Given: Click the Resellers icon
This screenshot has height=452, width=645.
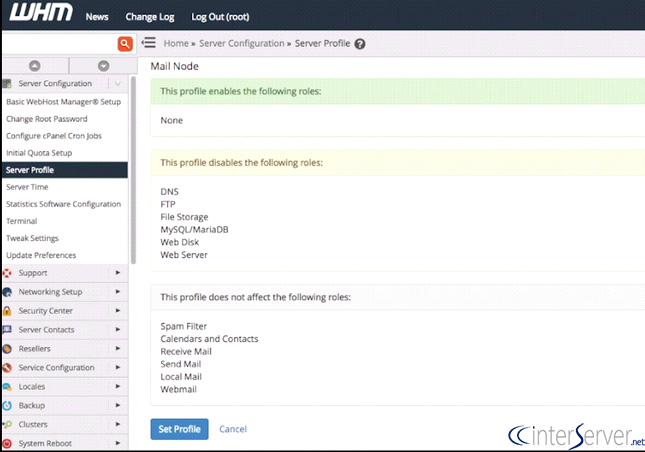Looking at the screenshot, I should pos(7,349).
